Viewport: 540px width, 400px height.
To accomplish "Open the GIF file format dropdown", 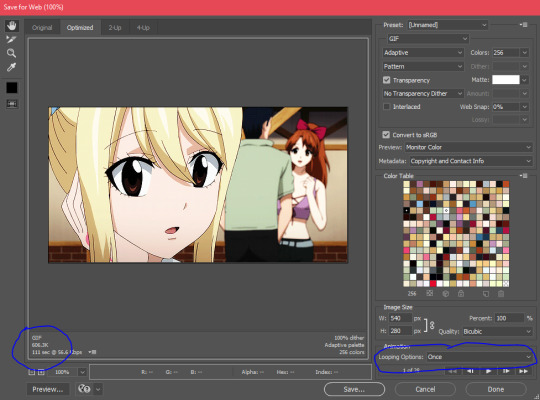I will (428, 39).
